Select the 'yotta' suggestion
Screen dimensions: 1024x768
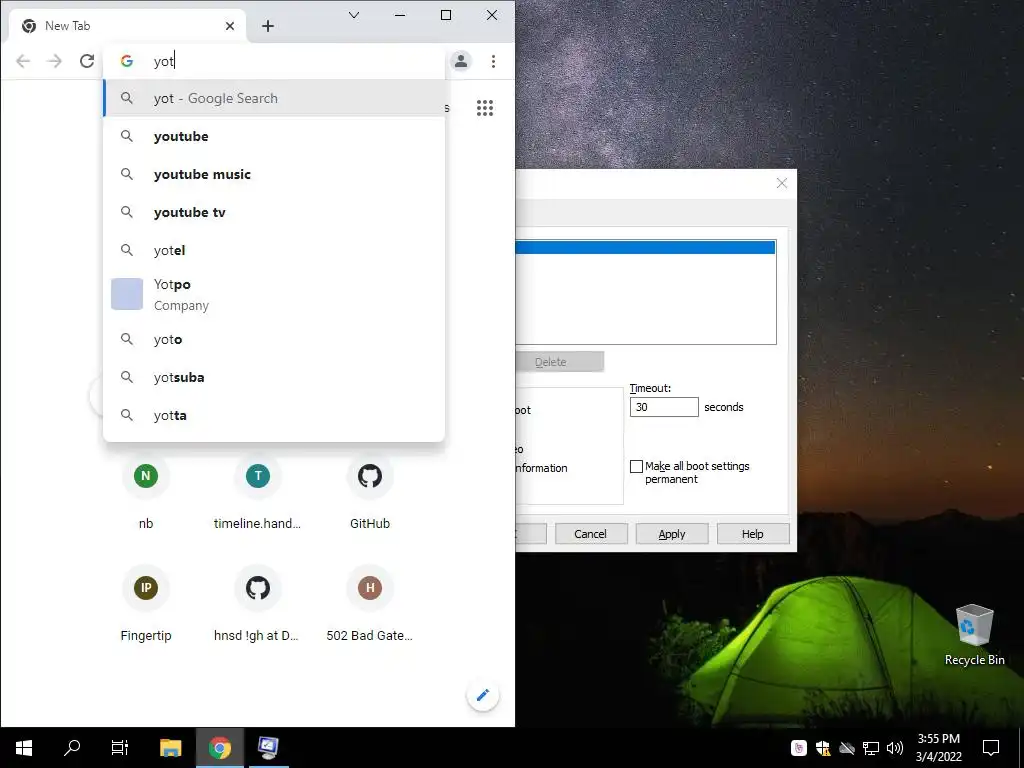[x=274, y=415]
